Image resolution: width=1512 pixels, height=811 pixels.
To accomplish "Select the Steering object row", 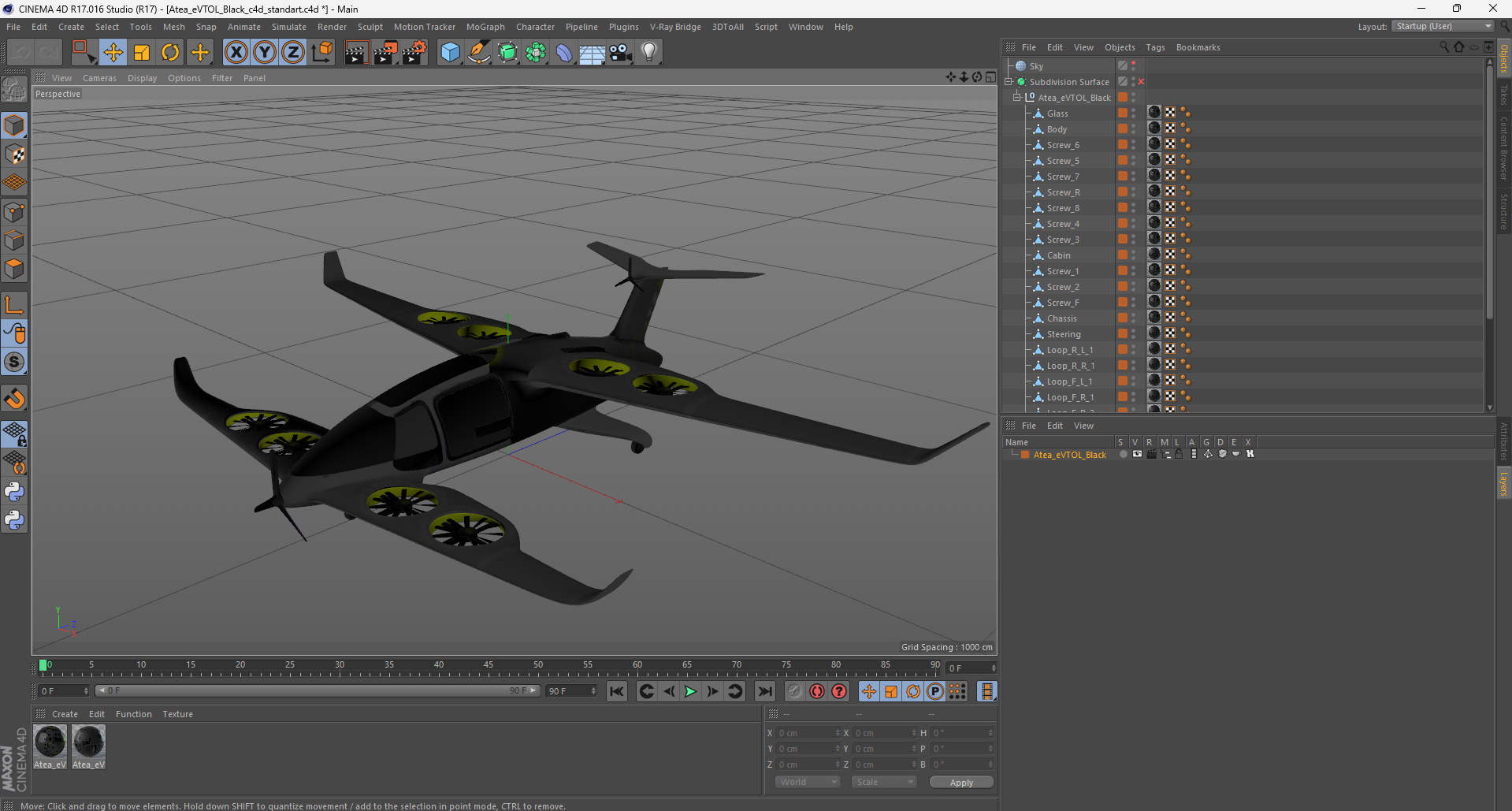I will pyautogui.click(x=1064, y=334).
